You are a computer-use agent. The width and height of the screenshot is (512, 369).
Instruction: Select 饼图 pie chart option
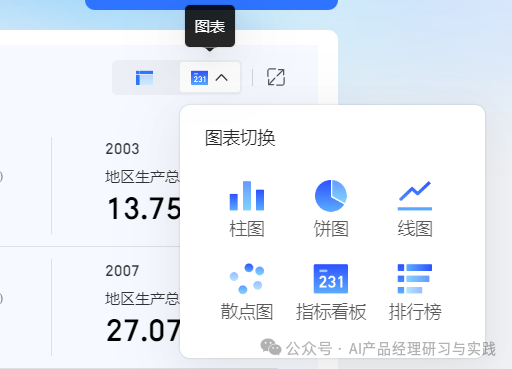331,209
